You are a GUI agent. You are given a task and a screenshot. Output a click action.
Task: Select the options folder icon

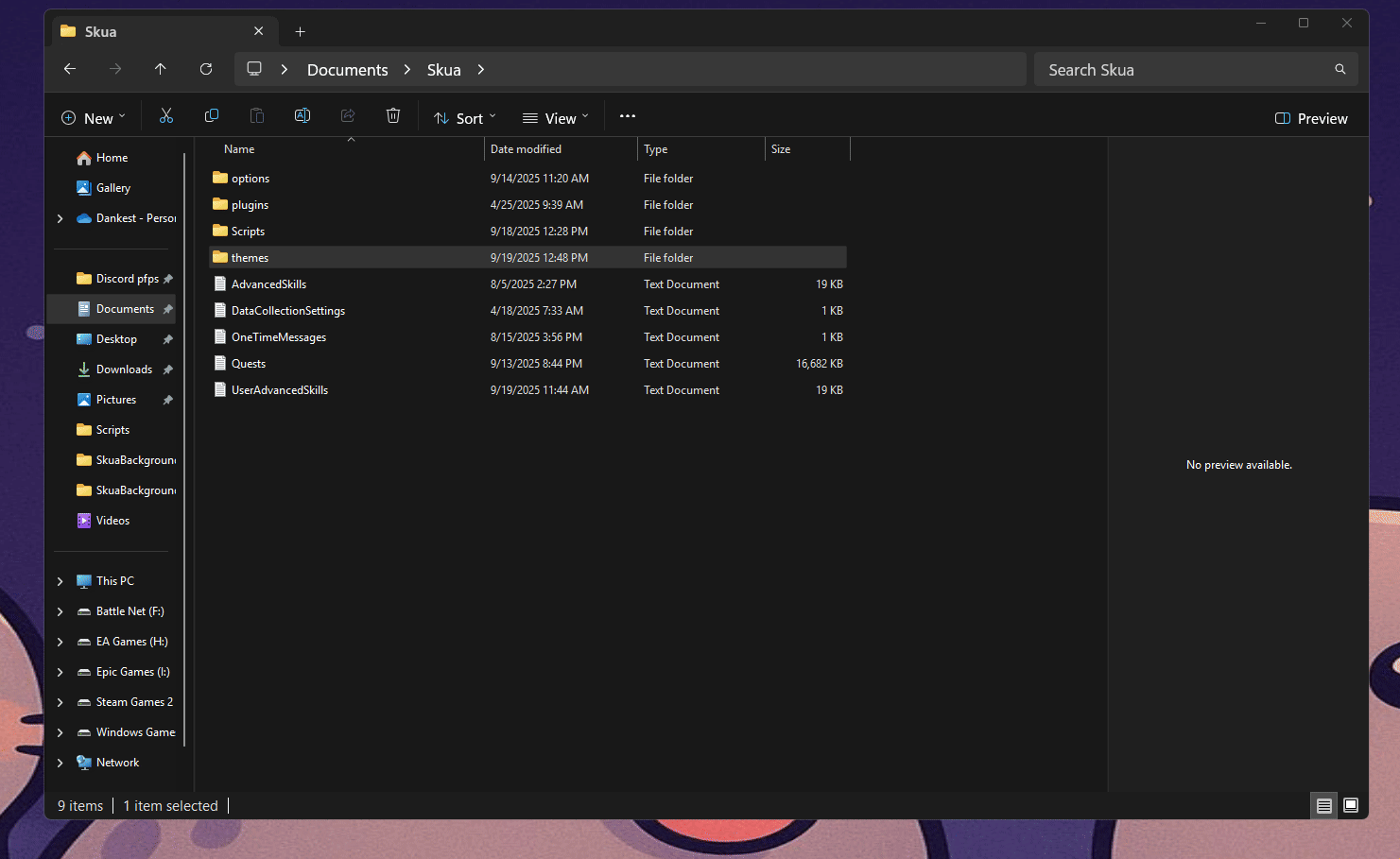click(220, 178)
